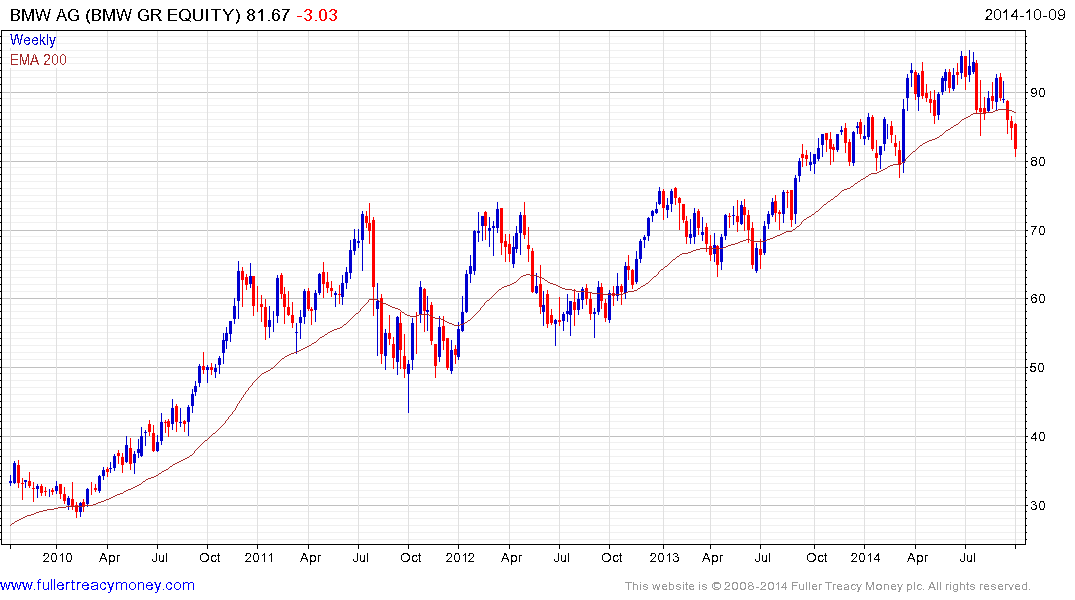The width and height of the screenshot is (1075, 600).
Task: Click the copyright notice Fuller Treacy Money plc
Action: tap(828, 586)
